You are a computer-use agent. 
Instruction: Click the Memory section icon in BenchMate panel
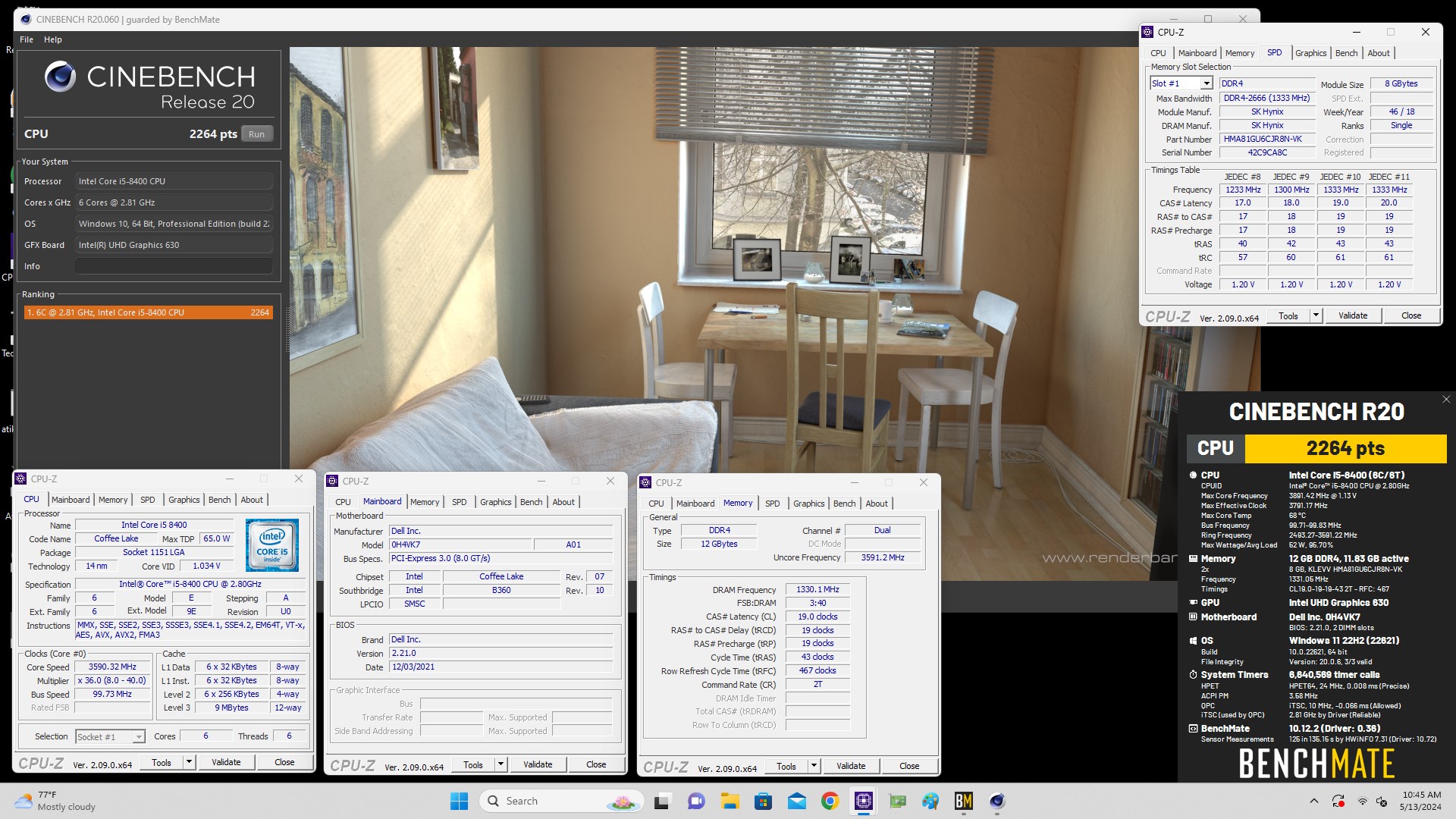[1193, 559]
